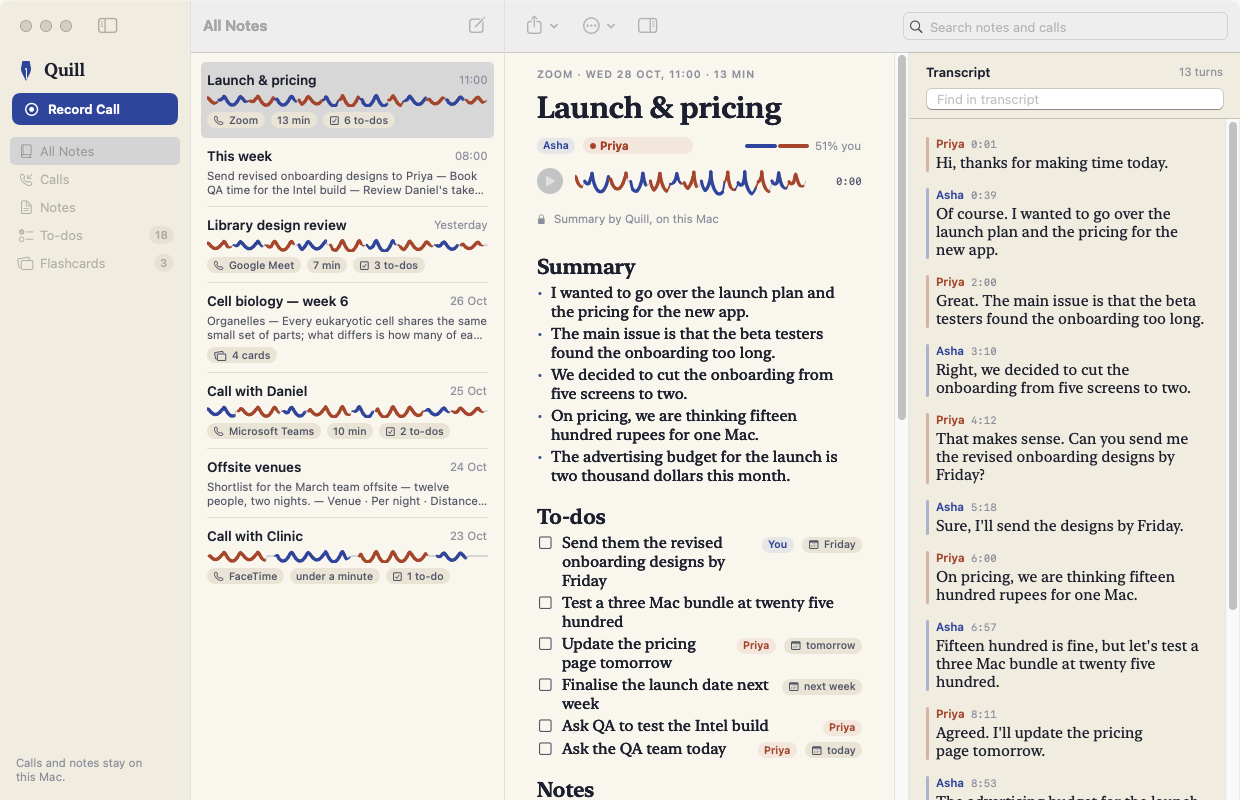This screenshot has width=1240, height=800.
Task: Open Flashcards section in sidebar
Action: coord(95,263)
